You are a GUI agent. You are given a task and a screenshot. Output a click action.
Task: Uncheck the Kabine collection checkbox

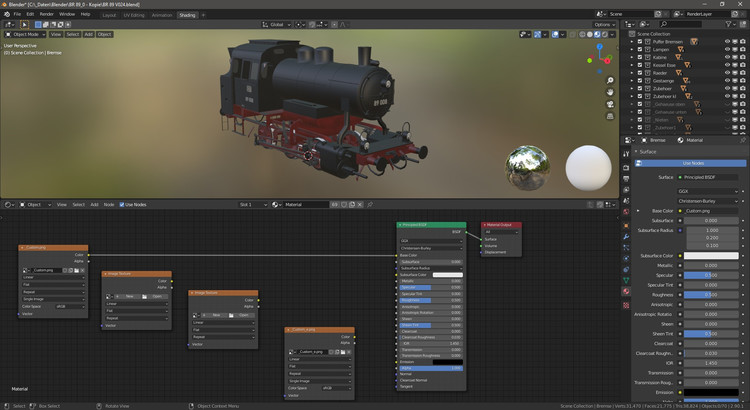pos(640,59)
